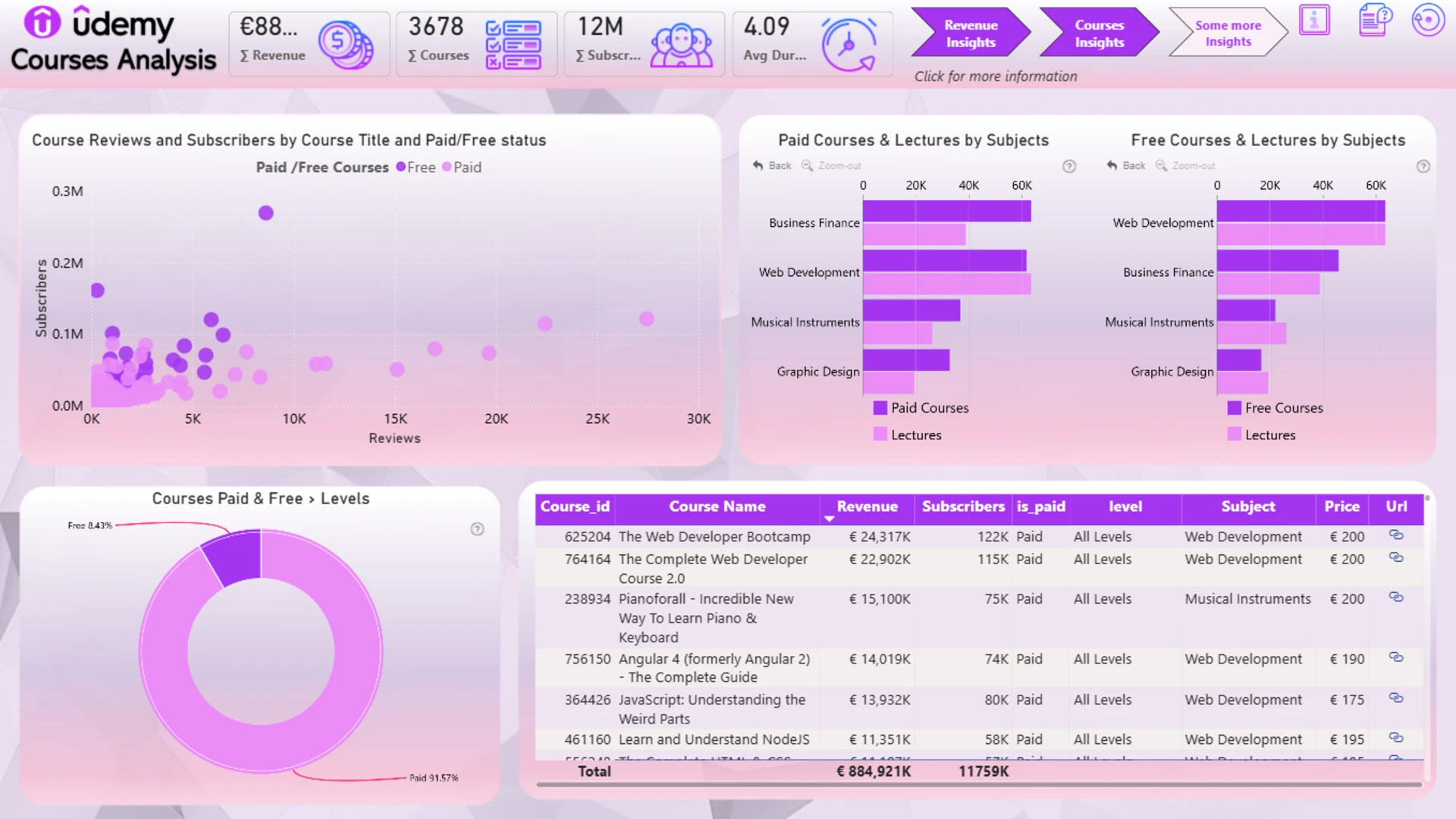The height and width of the screenshot is (819, 1456).
Task: Sort table by level header
Action: 1125,507
